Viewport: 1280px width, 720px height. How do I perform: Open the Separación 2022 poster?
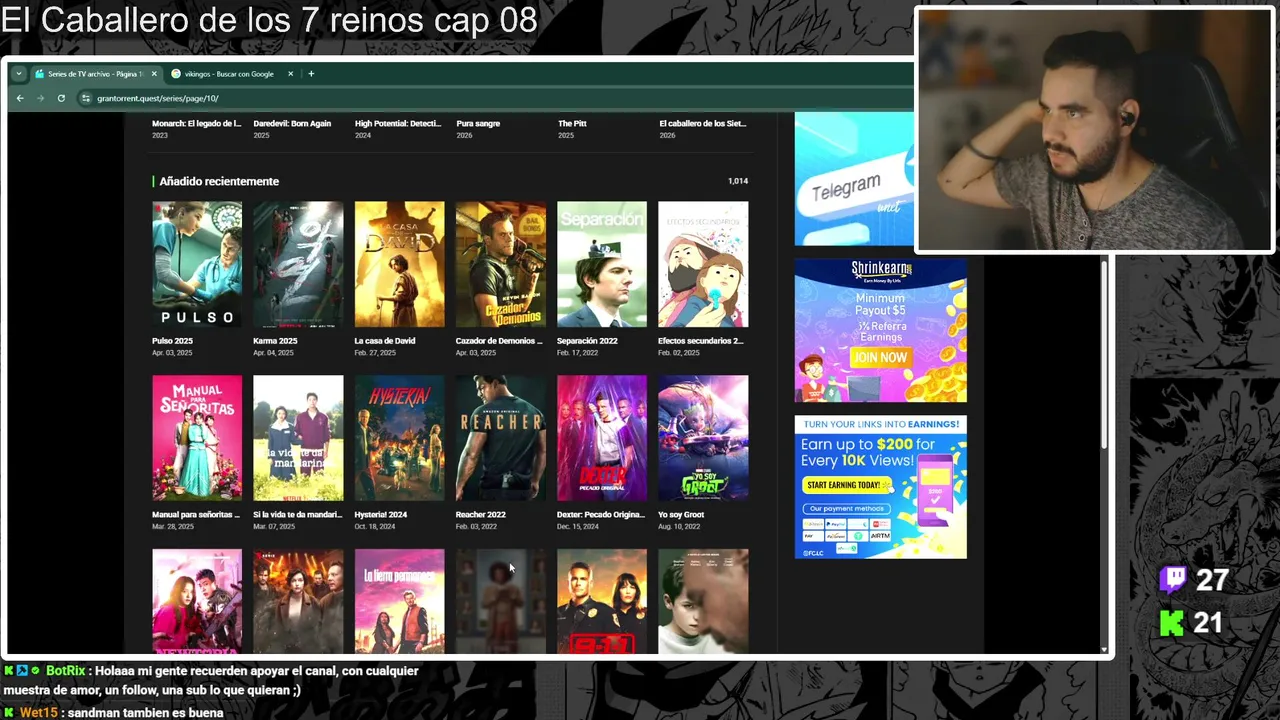point(602,264)
